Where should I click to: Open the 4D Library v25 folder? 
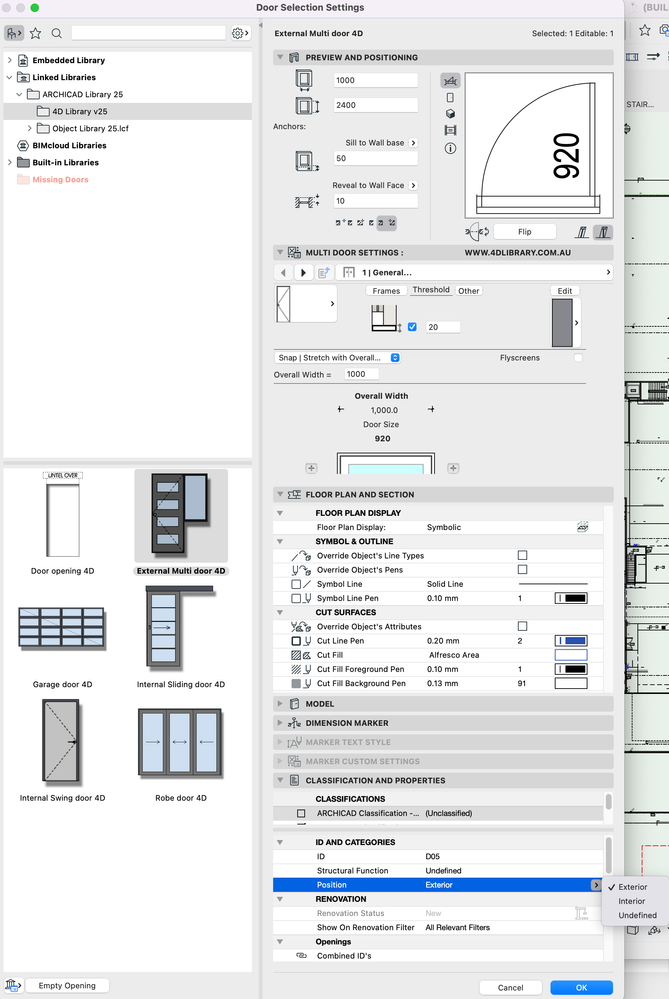(80, 111)
